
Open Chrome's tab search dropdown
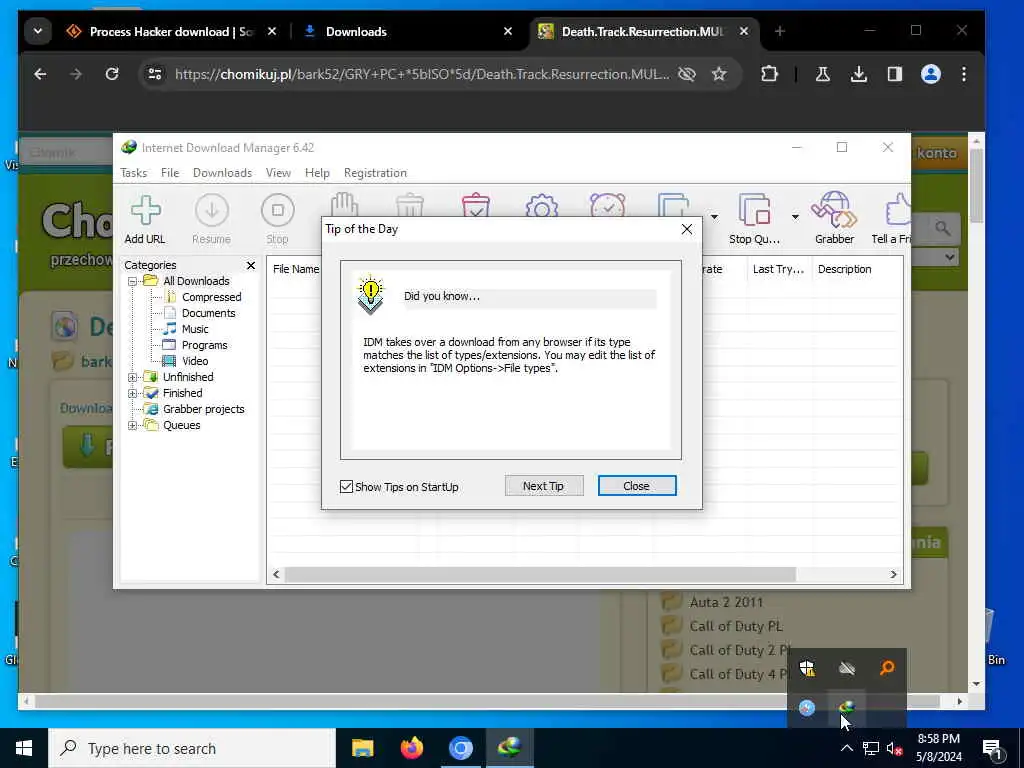coord(38,31)
